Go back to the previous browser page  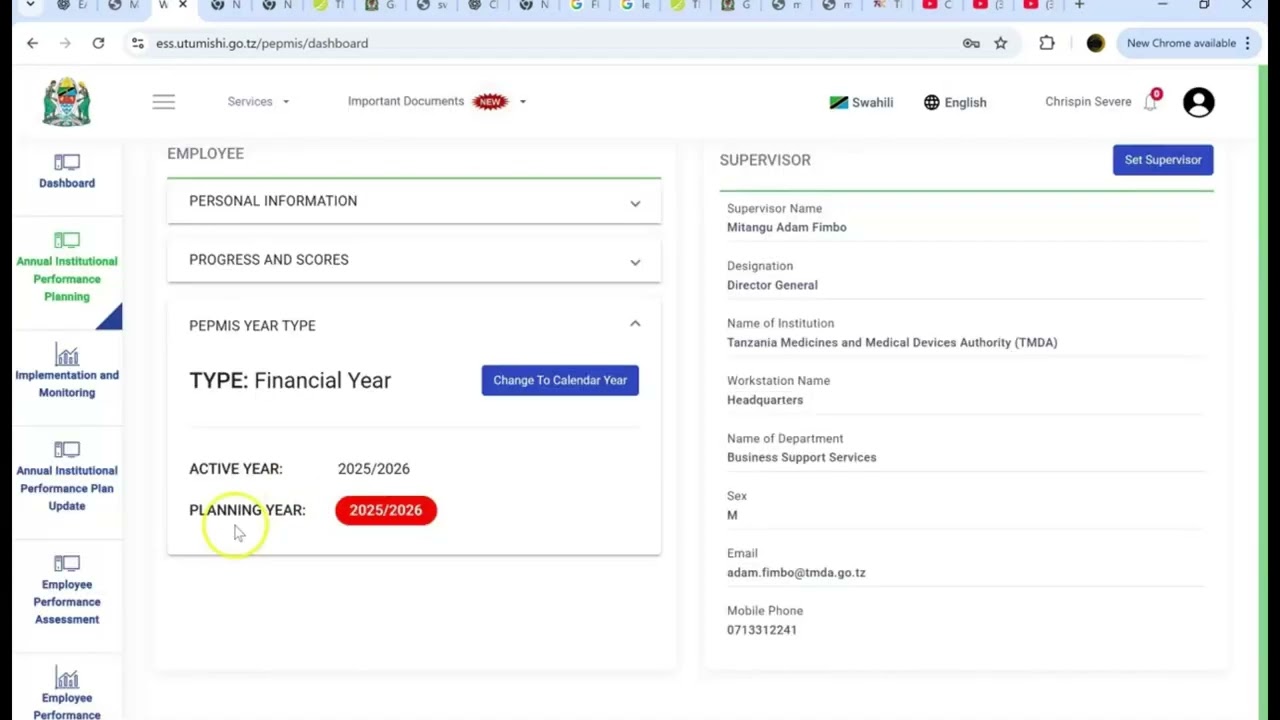(32, 43)
